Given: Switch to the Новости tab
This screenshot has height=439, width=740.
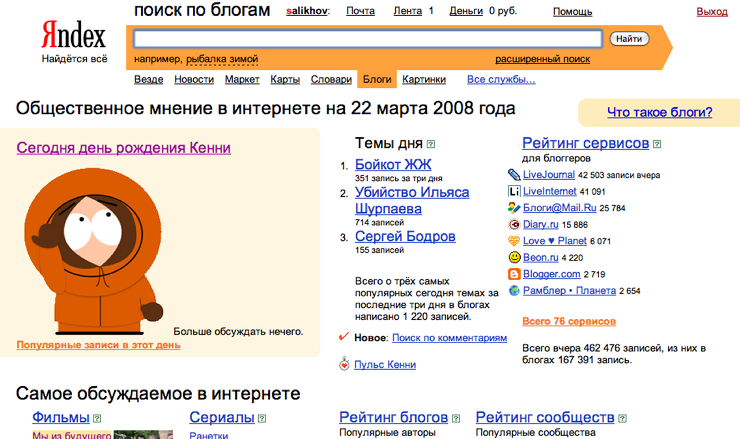Looking at the screenshot, I should 194,79.
